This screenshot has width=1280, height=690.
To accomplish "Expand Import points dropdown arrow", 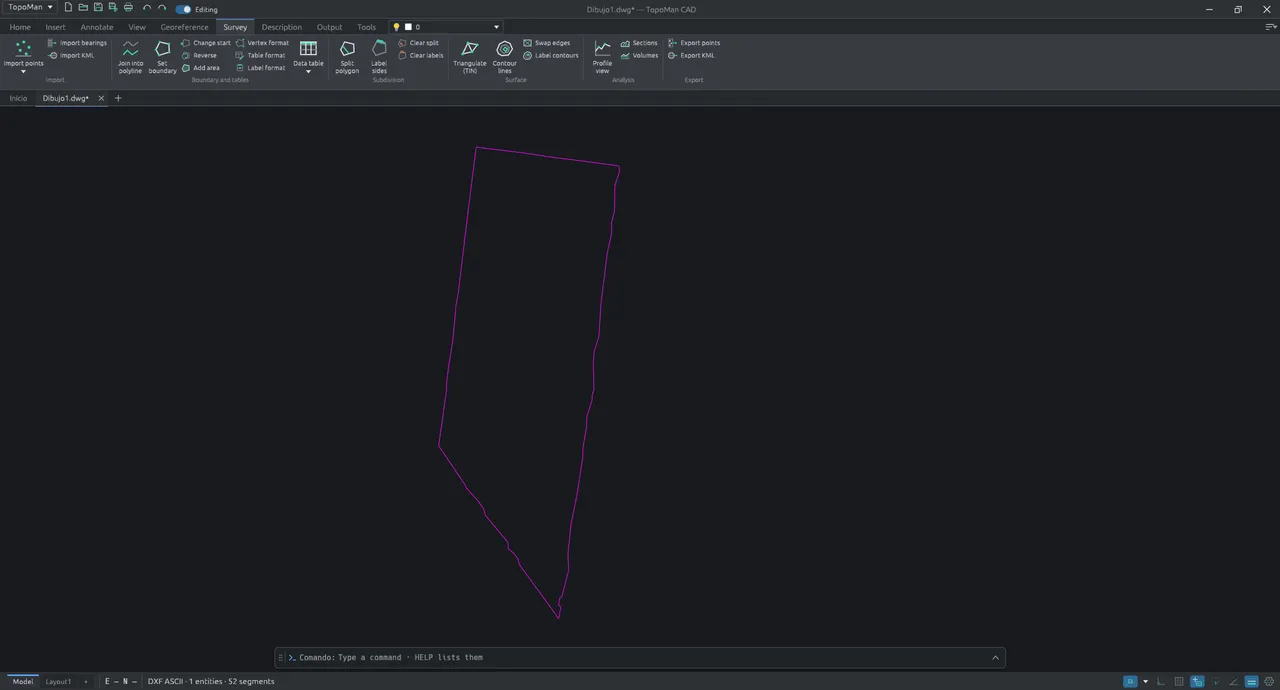I will (x=23, y=72).
